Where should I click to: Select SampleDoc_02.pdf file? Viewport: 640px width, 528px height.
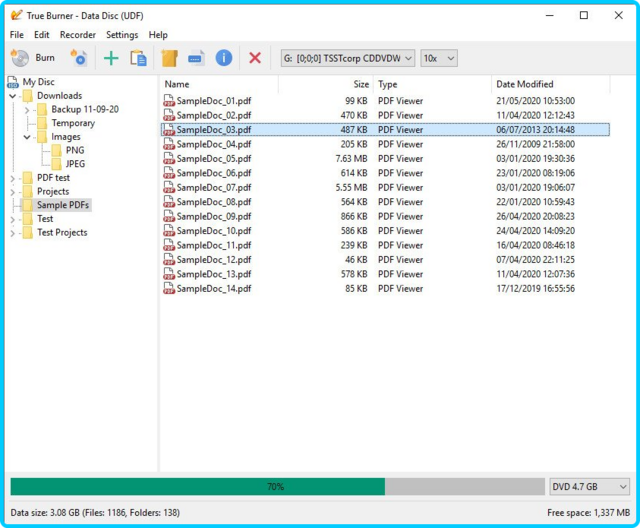214,115
